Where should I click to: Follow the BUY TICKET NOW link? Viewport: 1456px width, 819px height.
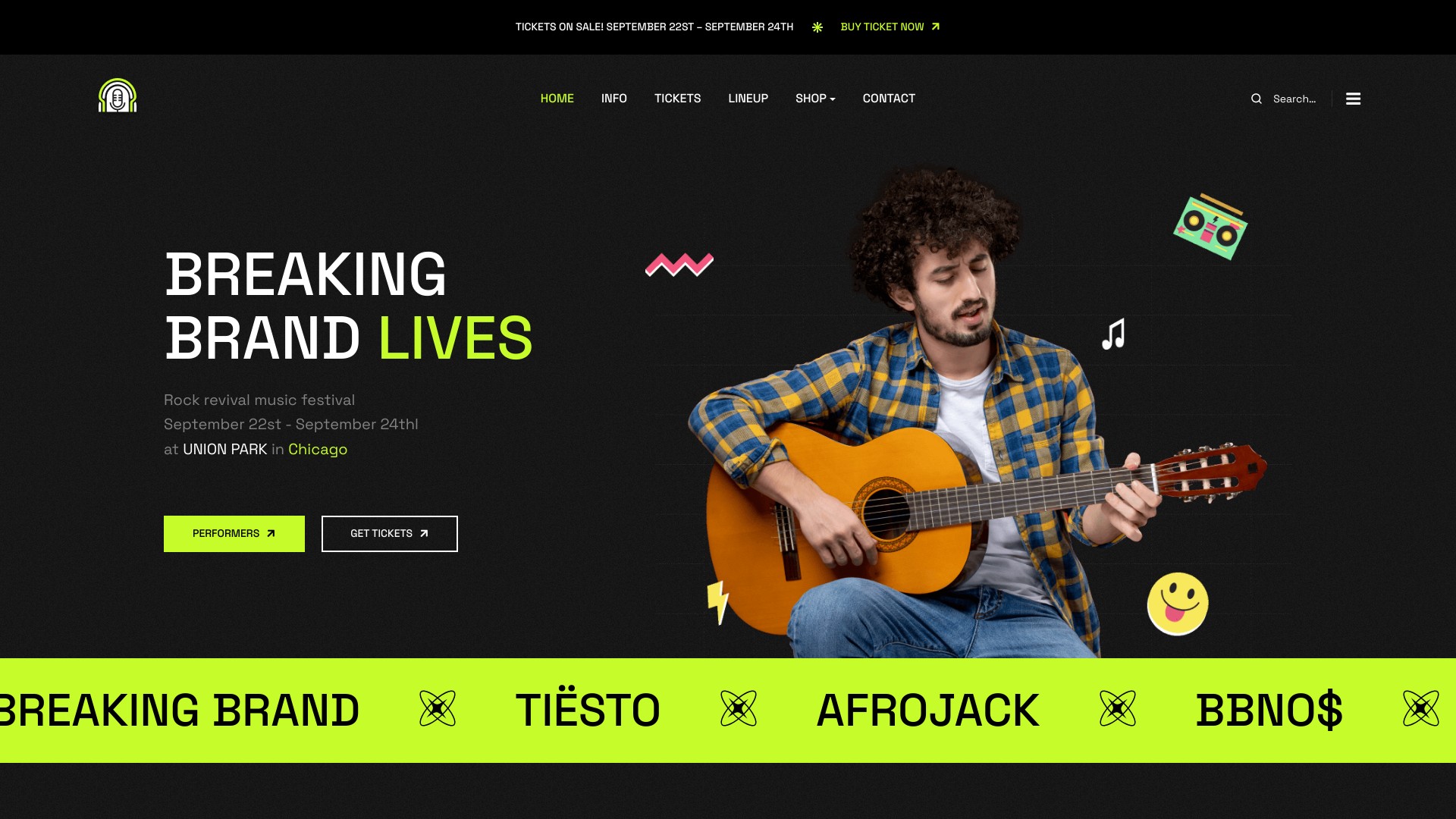pyautogui.click(x=890, y=27)
